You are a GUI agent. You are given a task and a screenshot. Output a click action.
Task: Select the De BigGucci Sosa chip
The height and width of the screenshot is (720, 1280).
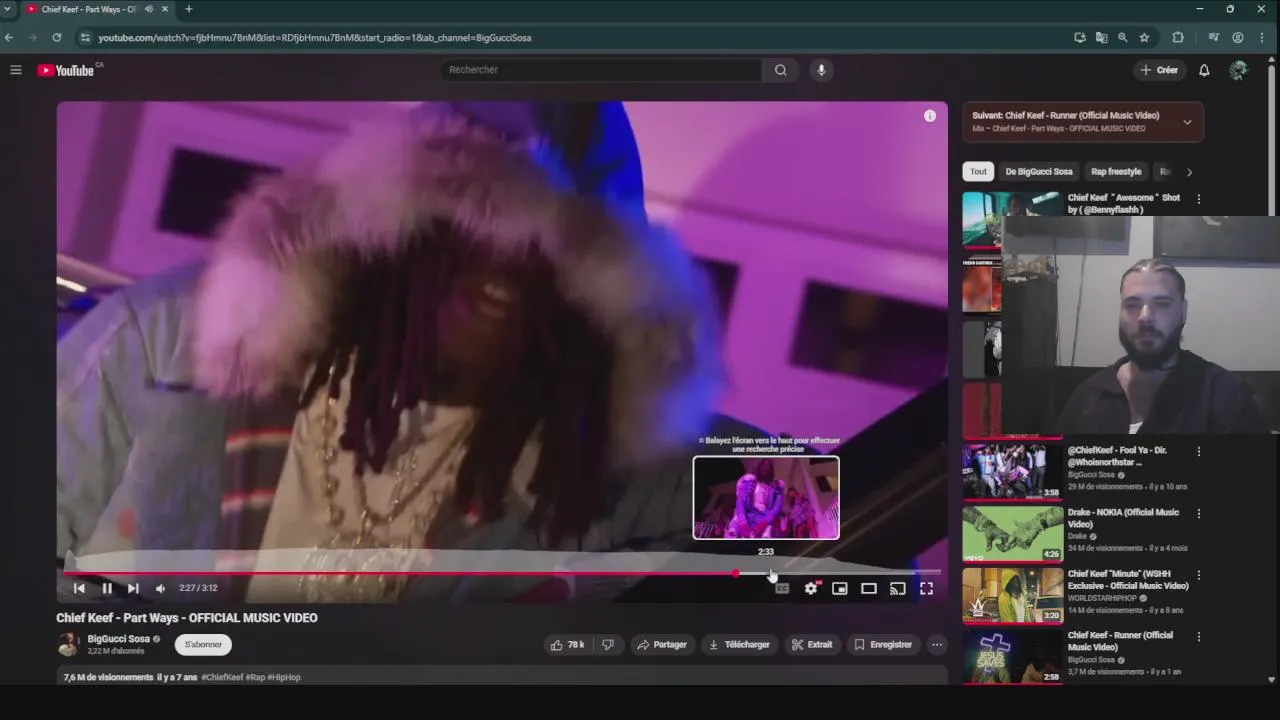1039,171
